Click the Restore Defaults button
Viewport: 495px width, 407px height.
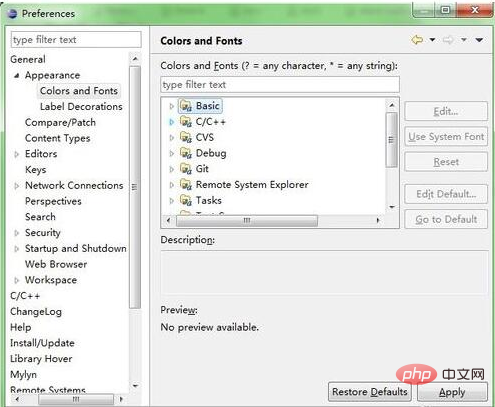(x=370, y=392)
